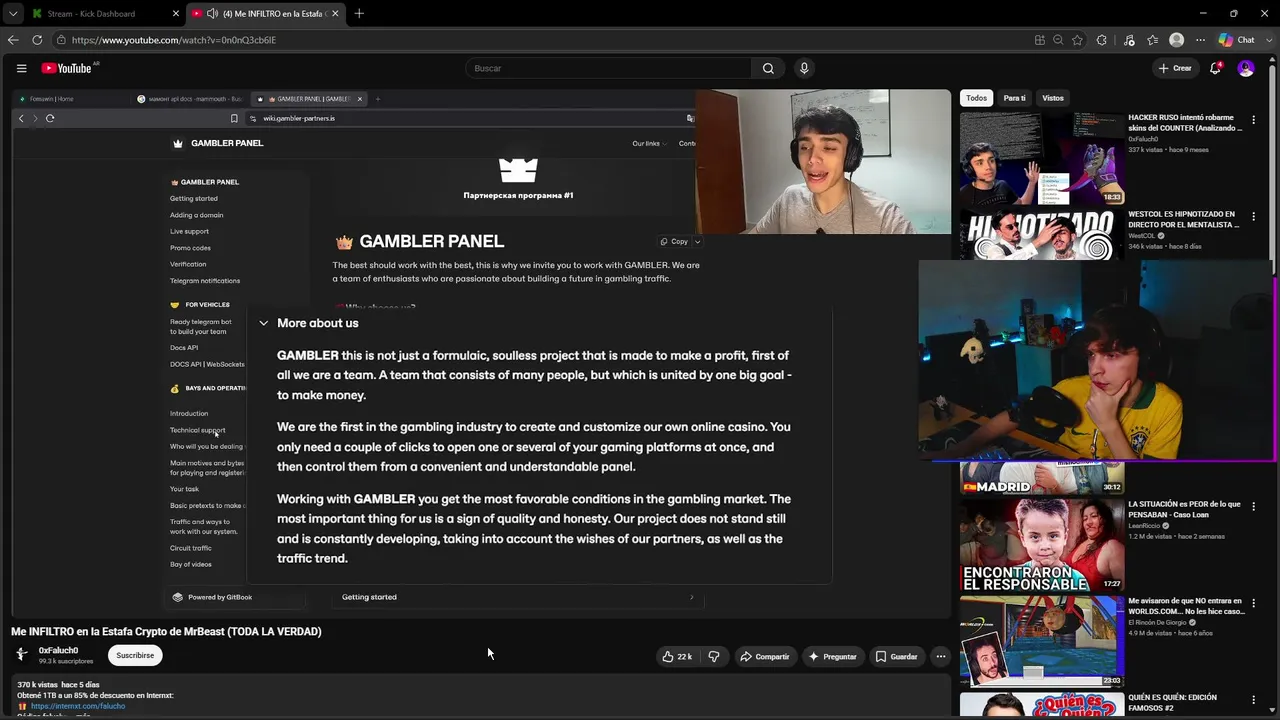Open the YouTube guide hamburger menu
This screenshot has width=1280, height=720.
pyautogui.click(x=21, y=68)
